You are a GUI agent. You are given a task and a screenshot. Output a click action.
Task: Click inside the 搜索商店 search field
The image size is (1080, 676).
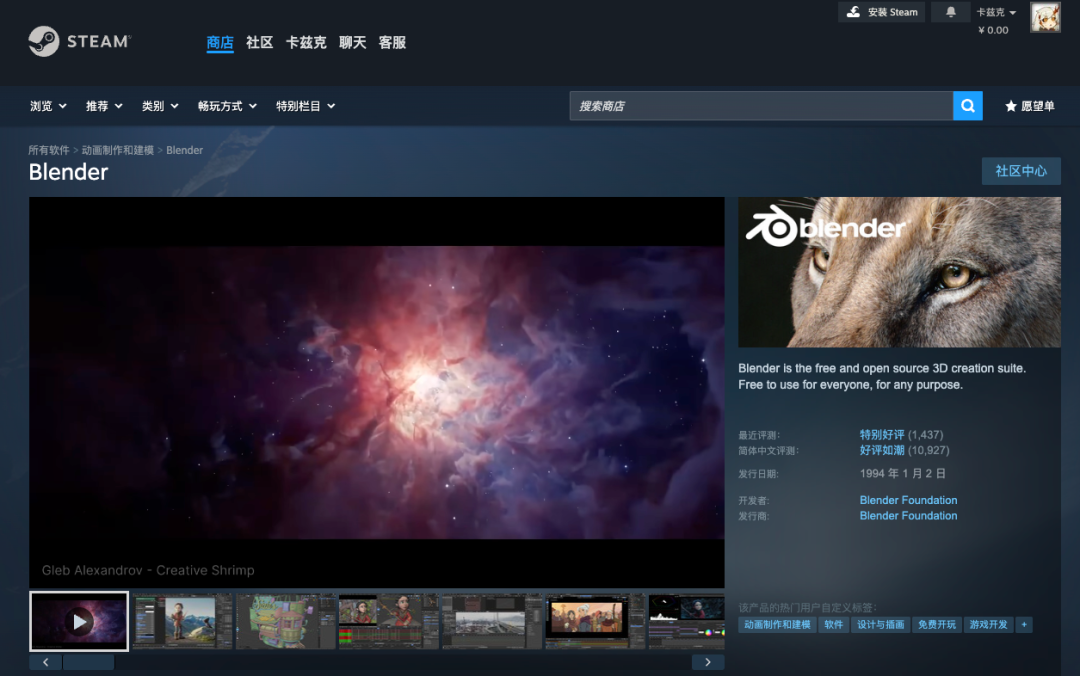pyautogui.click(x=761, y=106)
